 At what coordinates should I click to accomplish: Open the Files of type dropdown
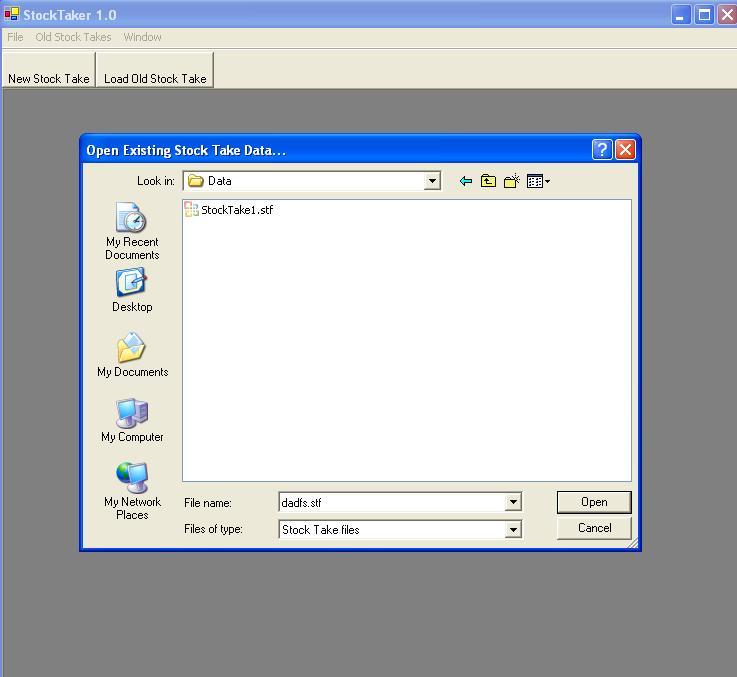[513, 530]
